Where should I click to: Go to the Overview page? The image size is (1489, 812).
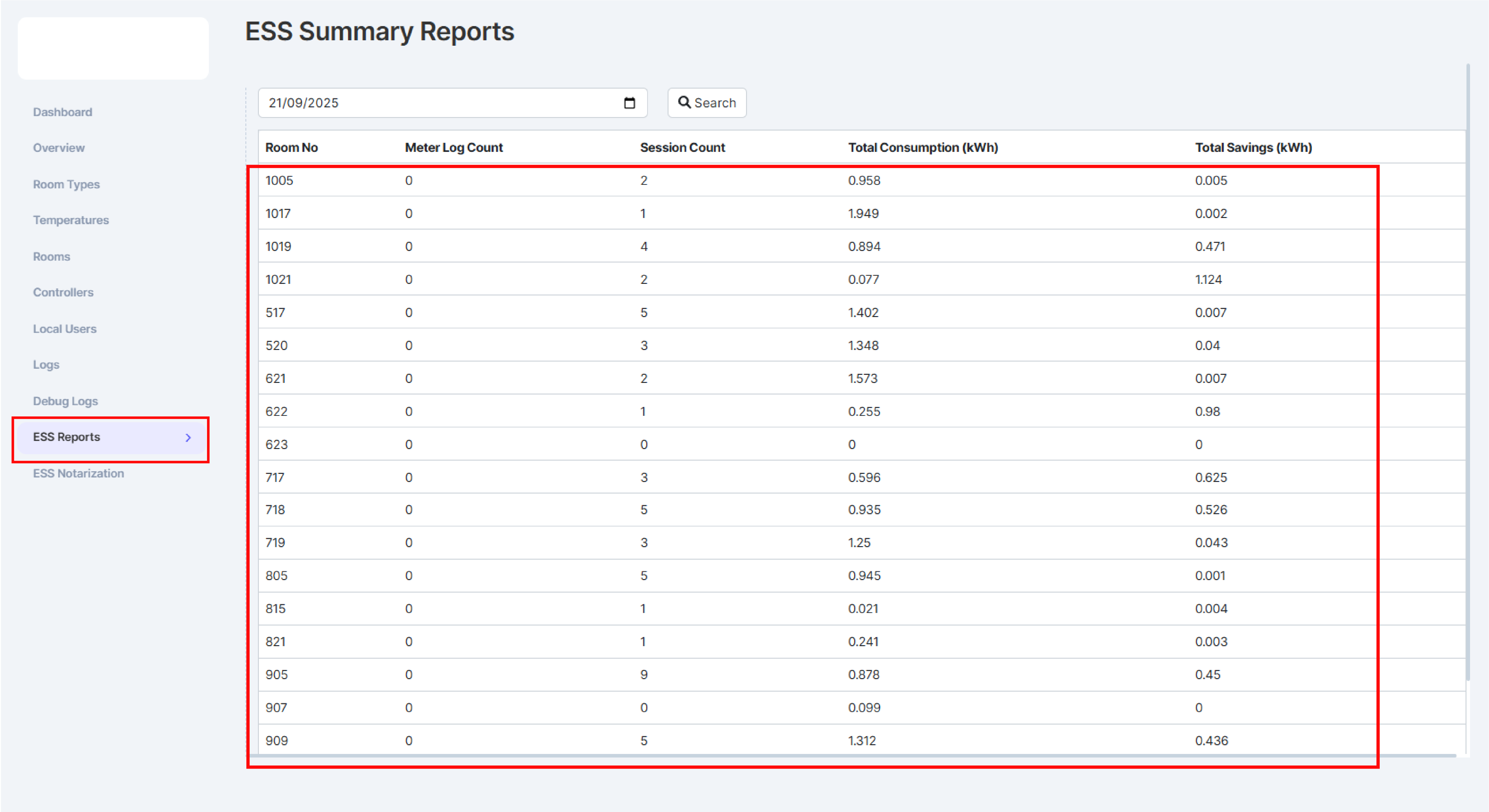(59, 148)
